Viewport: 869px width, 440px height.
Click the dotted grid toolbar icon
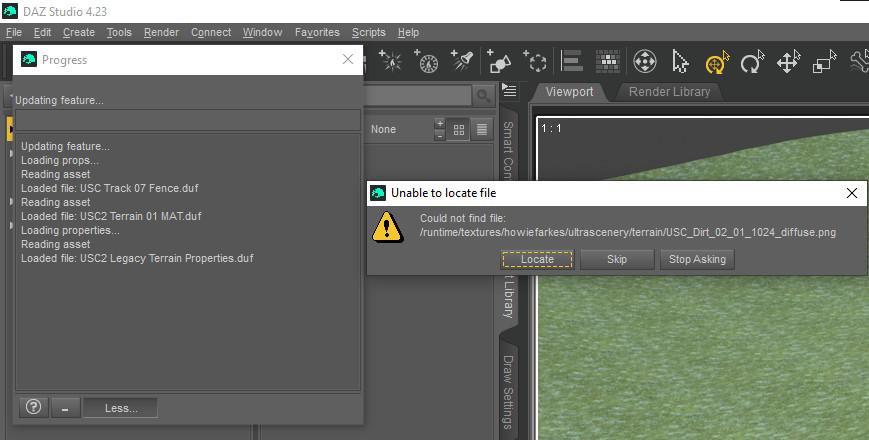(607, 61)
